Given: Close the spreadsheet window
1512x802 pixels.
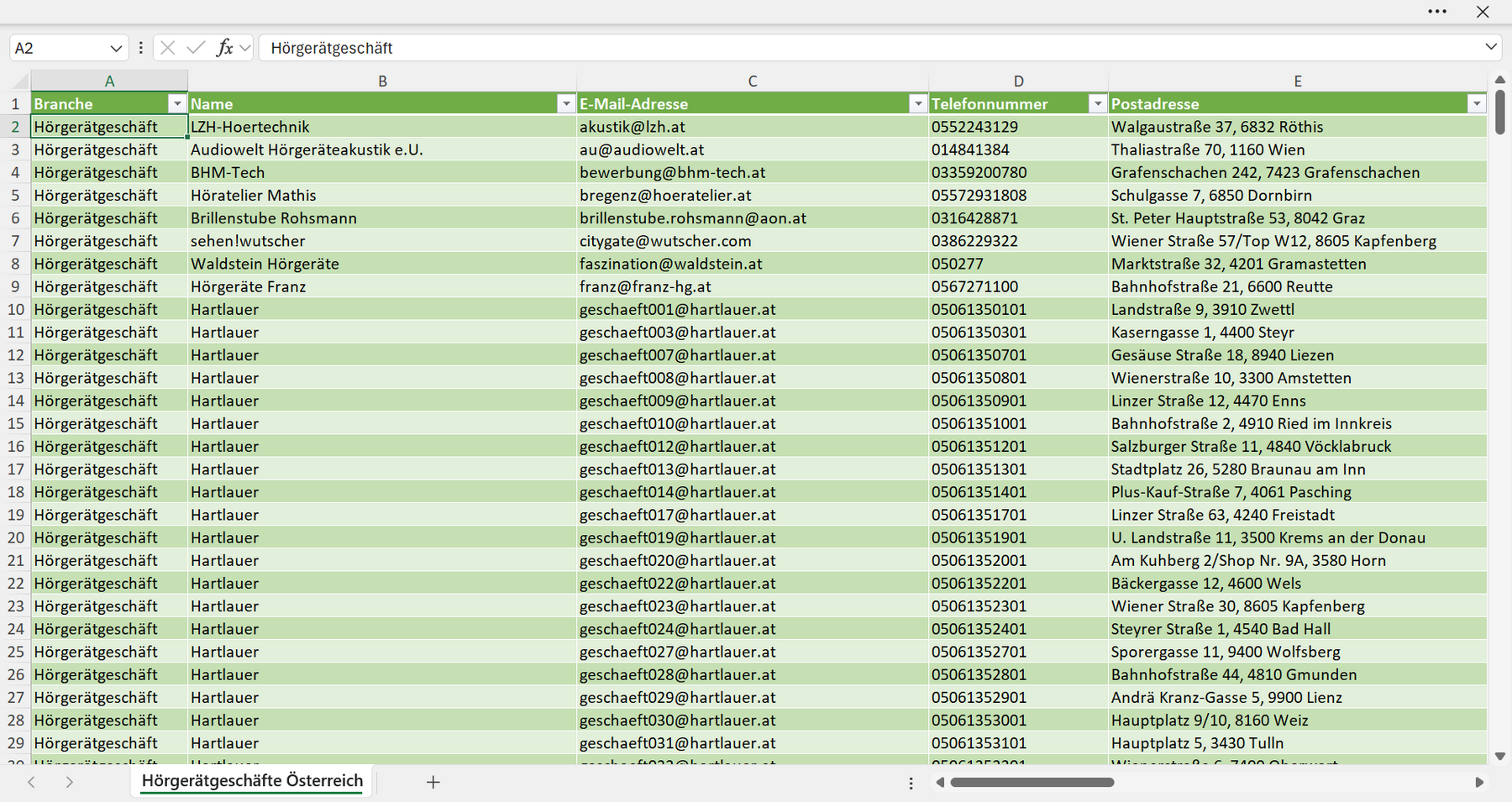Looking at the screenshot, I should click(x=1483, y=12).
